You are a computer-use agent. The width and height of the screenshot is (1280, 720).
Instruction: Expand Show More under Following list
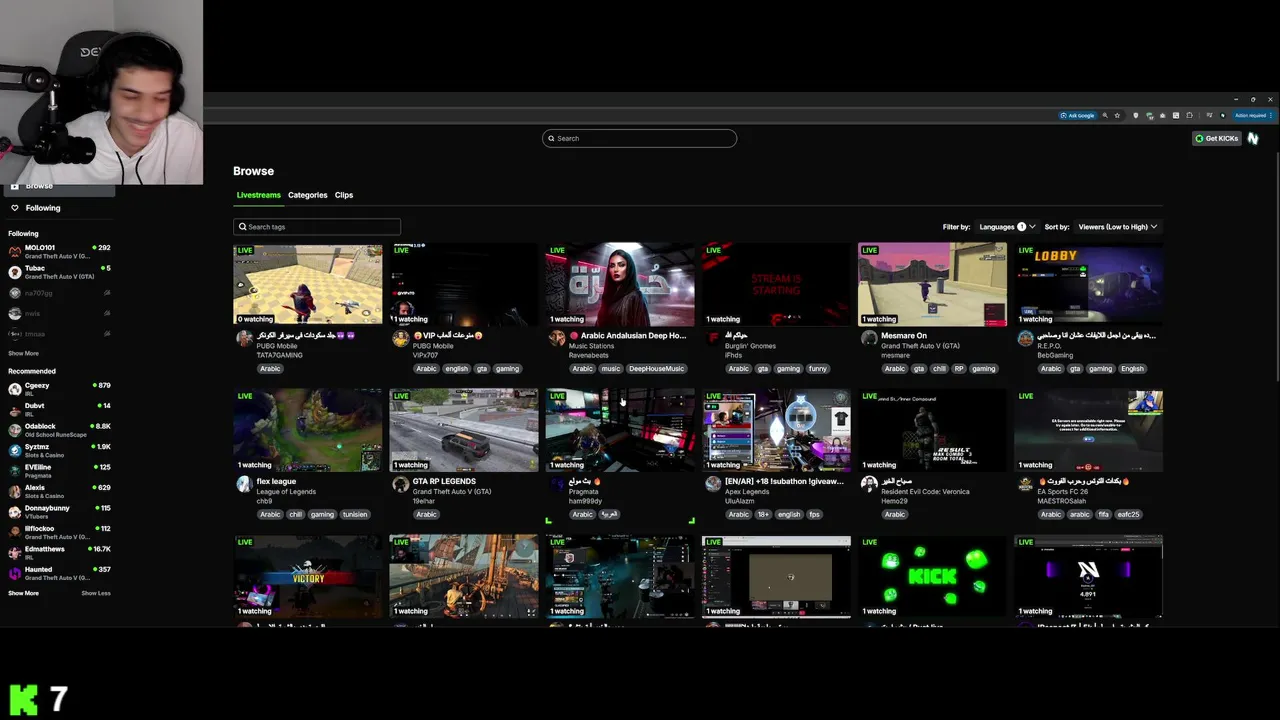point(23,353)
